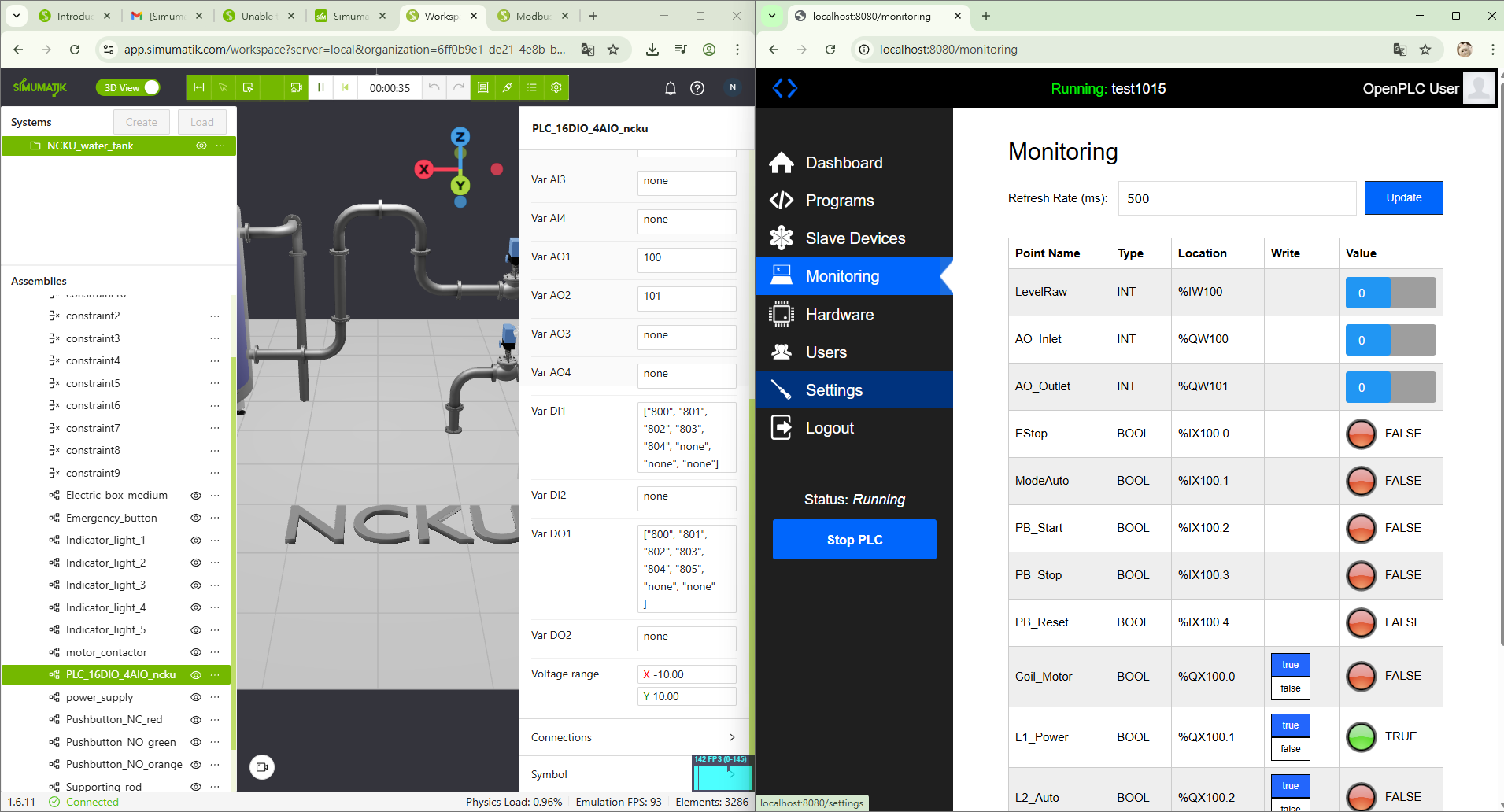This screenshot has height=812, width=1504.
Task: Set Coil_Motor write value to true
Action: point(1290,665)
